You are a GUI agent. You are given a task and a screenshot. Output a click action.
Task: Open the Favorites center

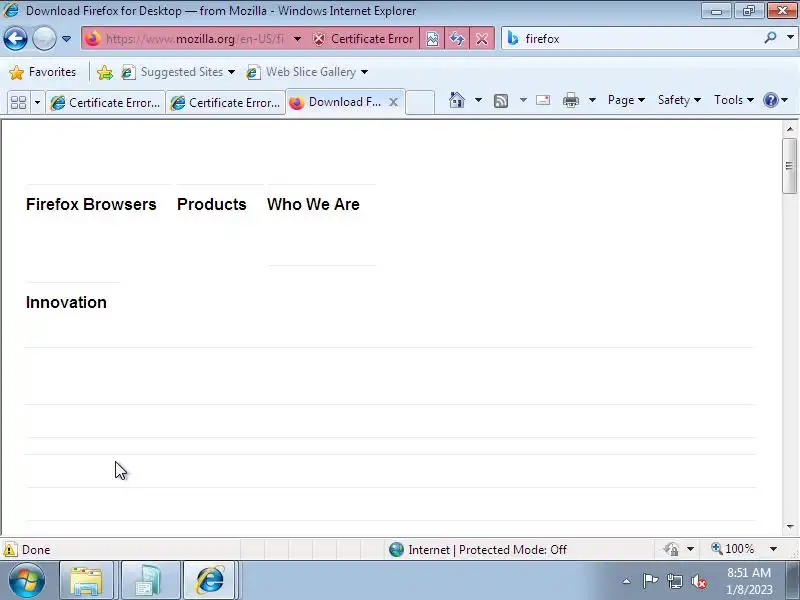(42, 72)
